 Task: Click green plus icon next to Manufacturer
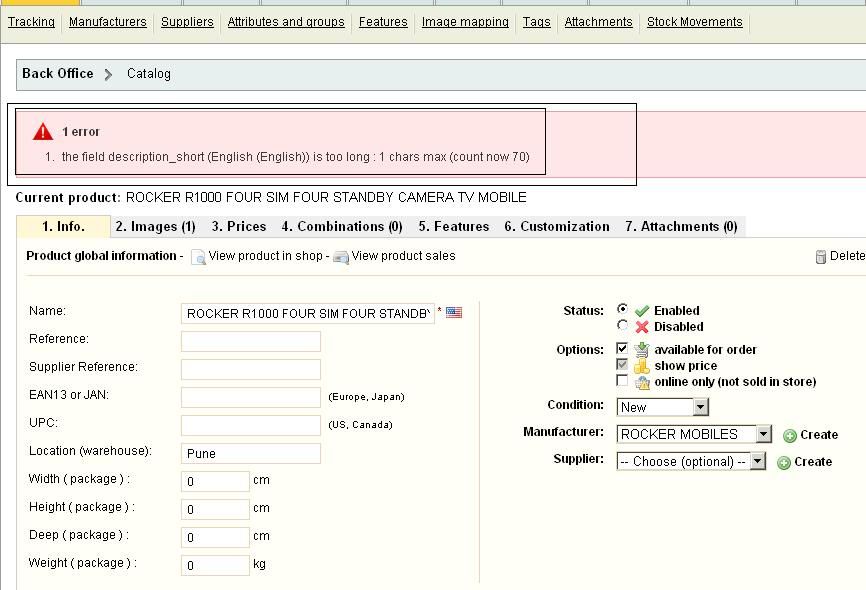pyautogui.click(x=790, y=435)
